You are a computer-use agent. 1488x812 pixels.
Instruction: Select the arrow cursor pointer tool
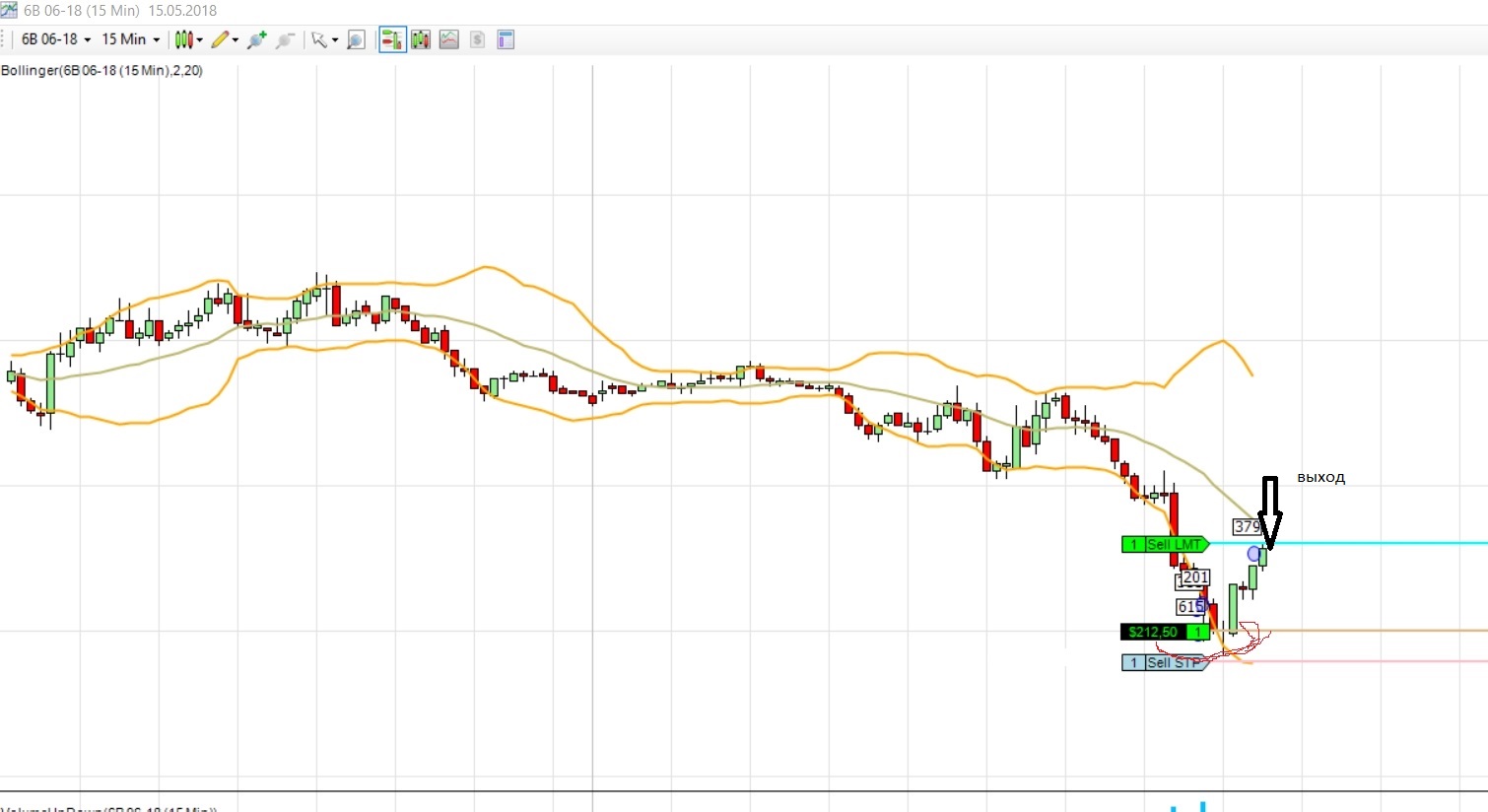click(x=323, y=39)
